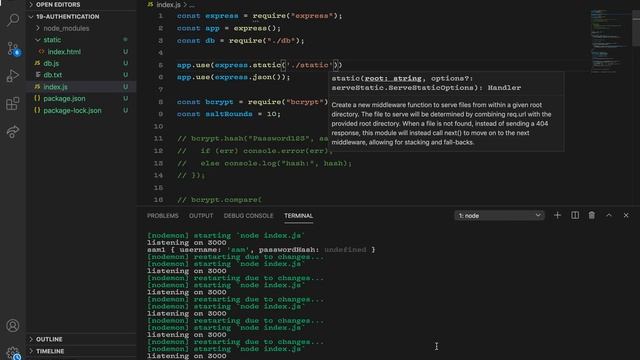This screenshot has width=640, height=360.
Task: Switch to the Debug Console tab
Action: 248,216
